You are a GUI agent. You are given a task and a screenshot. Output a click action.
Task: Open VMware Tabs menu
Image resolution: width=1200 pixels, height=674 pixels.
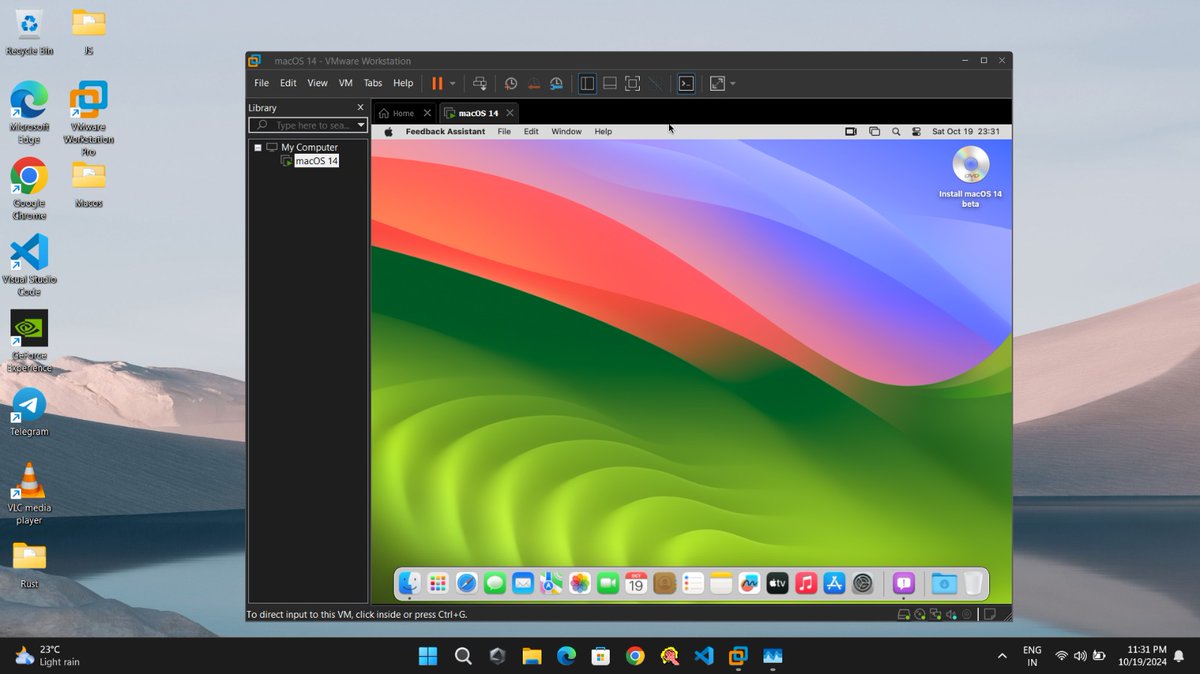pyautogui.click(x=373, y=84)
